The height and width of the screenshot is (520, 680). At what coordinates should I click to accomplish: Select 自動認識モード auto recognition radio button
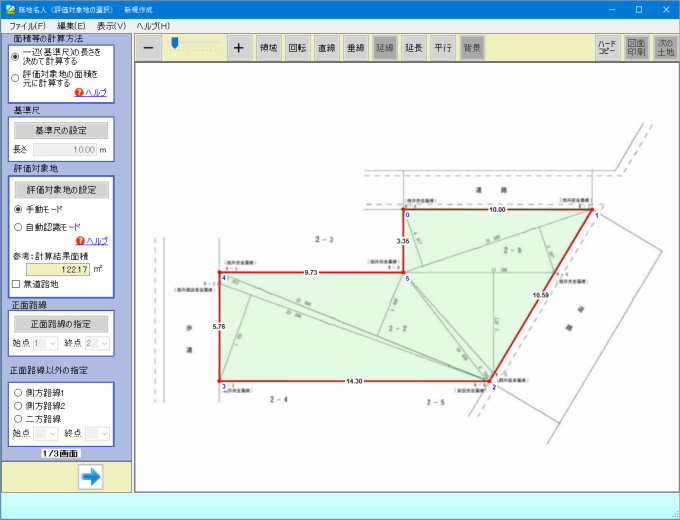pos(18,227)
